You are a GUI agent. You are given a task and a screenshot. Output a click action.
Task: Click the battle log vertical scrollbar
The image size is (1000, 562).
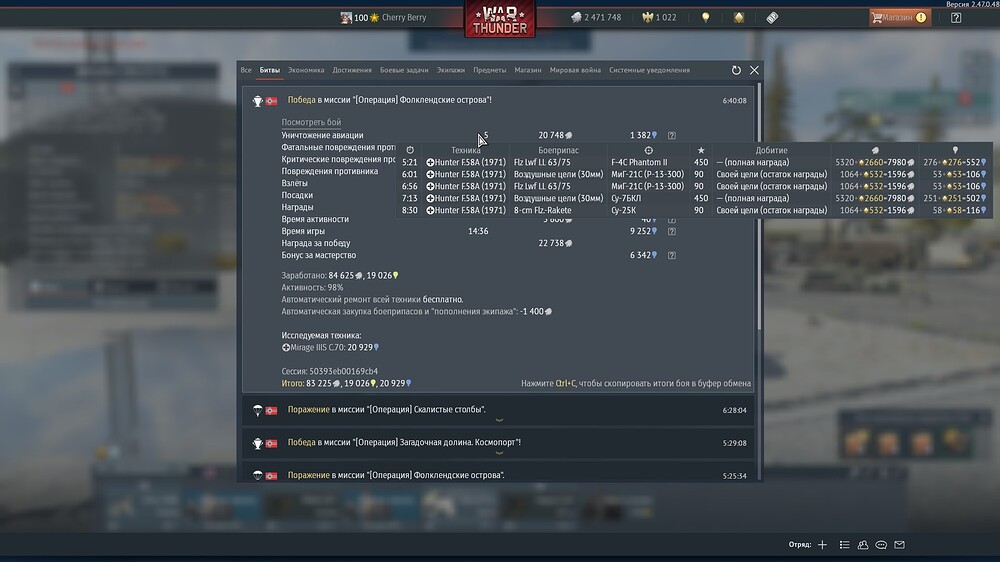[758, 207]
